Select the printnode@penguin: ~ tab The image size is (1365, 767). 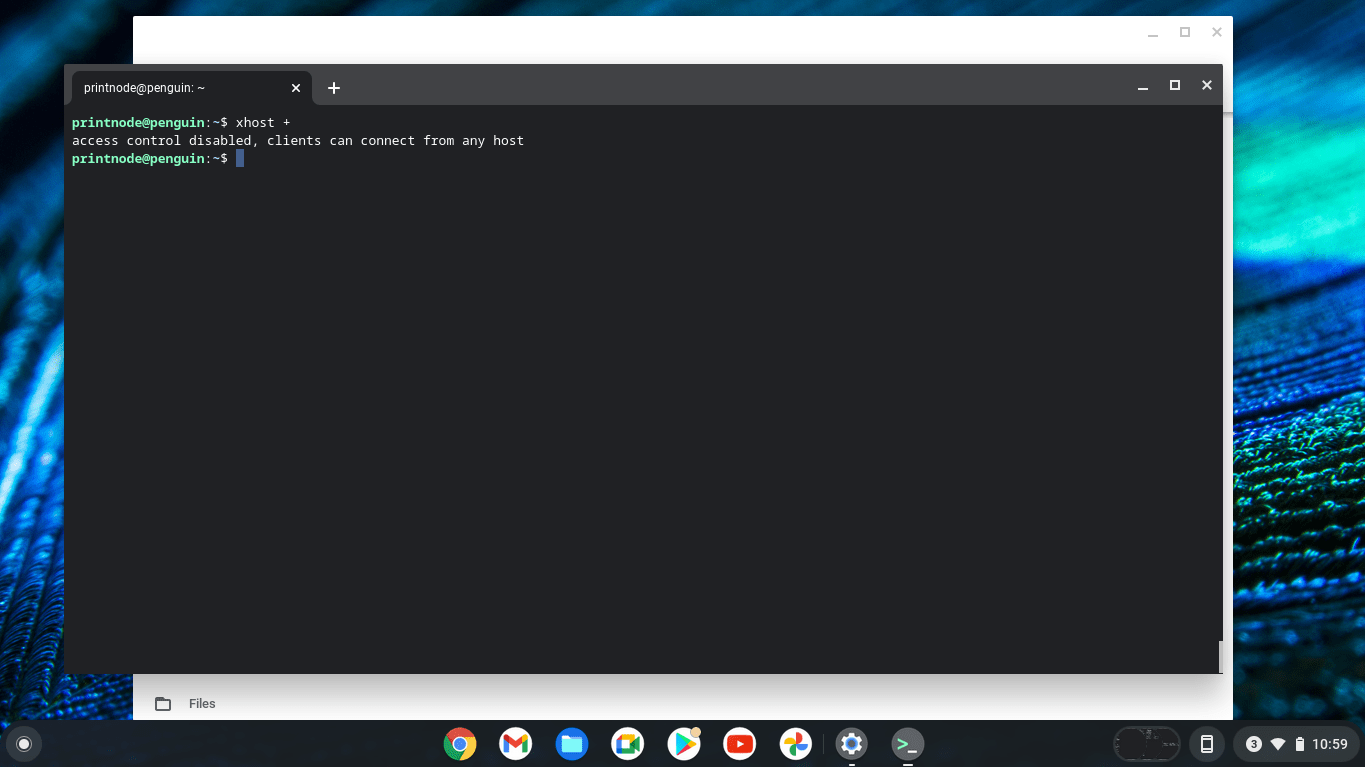[191, 88]
